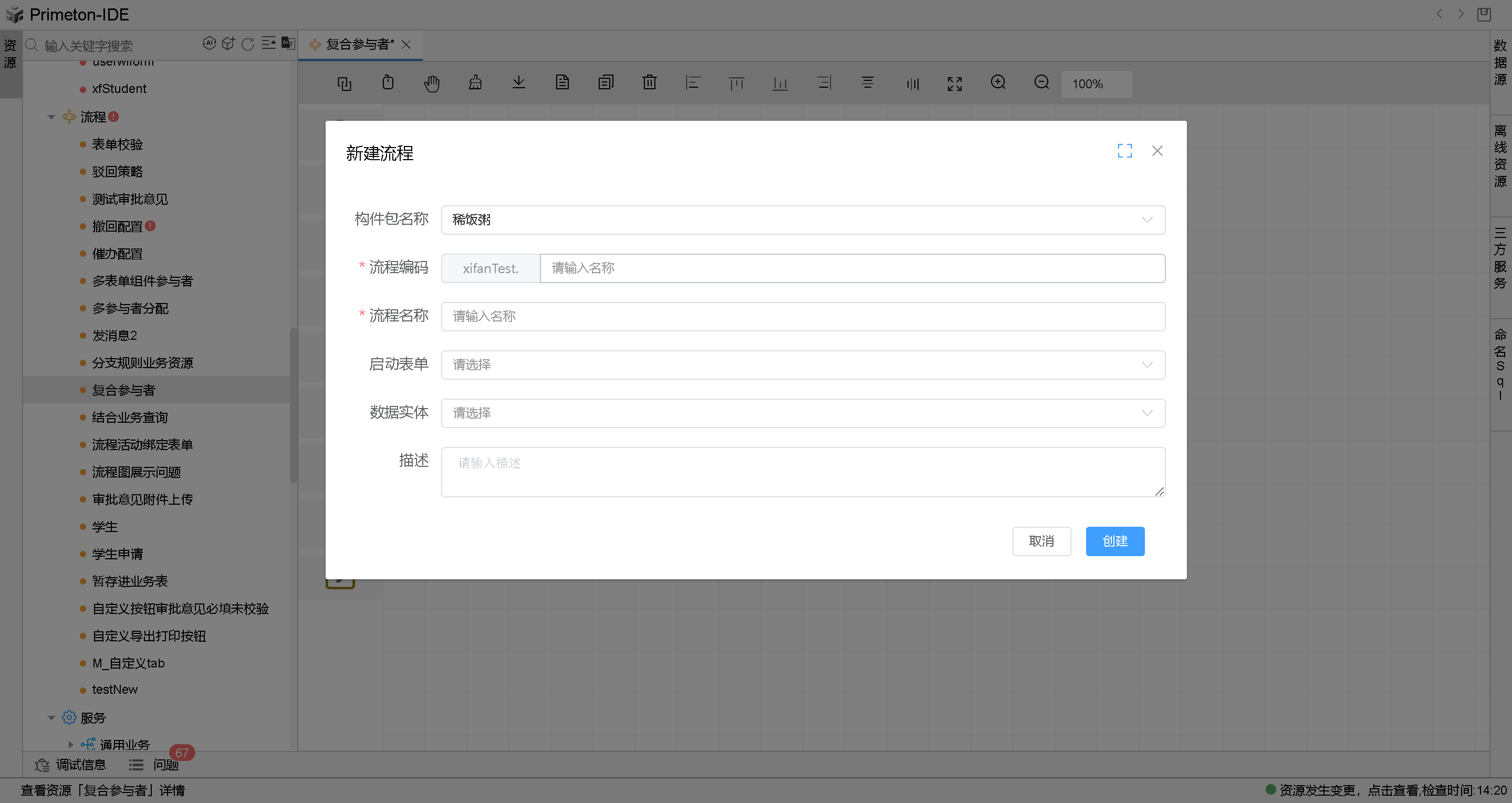Switch to the 复合参与者 editor tab
The width and height of the screenshot is (1512, 803).
pos(359,45)
